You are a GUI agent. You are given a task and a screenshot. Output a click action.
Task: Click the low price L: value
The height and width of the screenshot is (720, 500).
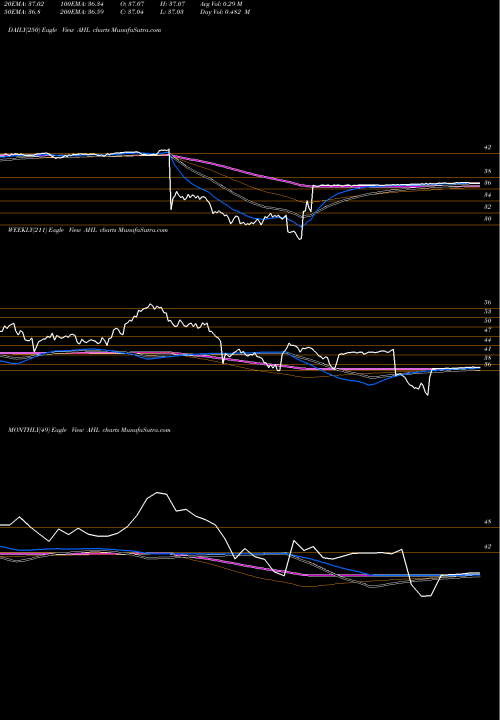coord(171,12)
